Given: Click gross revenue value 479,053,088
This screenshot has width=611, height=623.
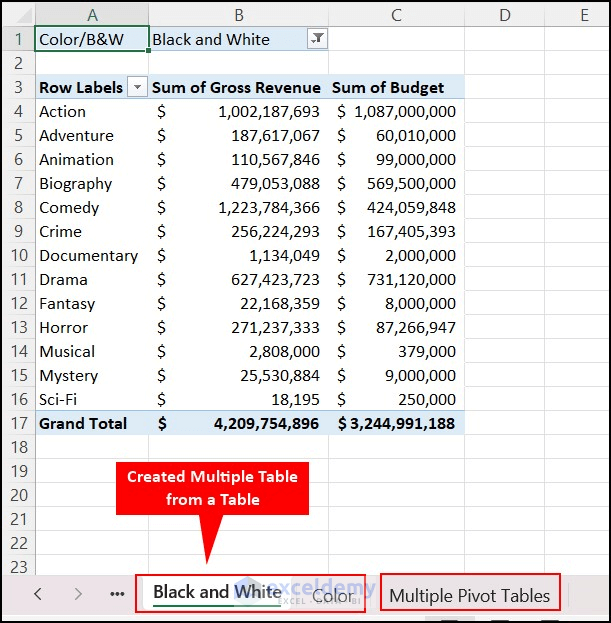Looking at the screenshot, I should [x=276, y=184].
